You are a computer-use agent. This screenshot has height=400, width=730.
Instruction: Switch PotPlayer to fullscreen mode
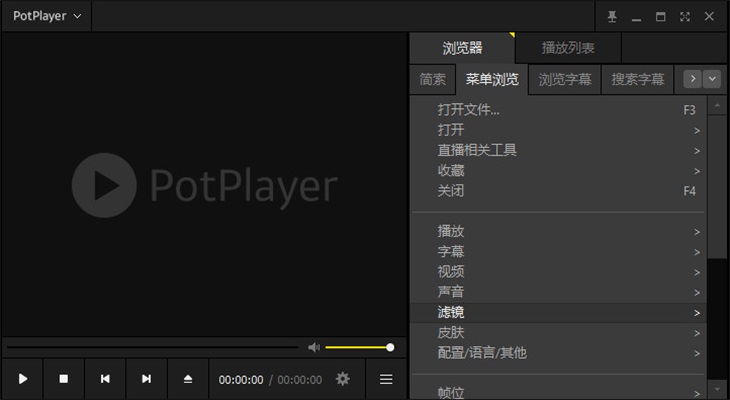(x=684, y=17)
